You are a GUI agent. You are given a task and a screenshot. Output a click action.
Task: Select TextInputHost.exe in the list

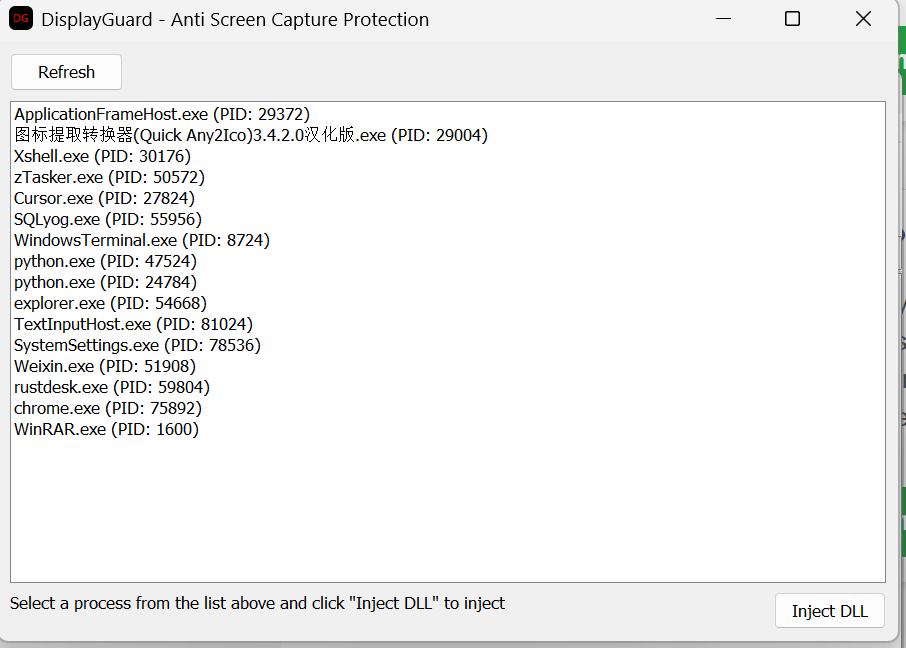coord(130,324)
